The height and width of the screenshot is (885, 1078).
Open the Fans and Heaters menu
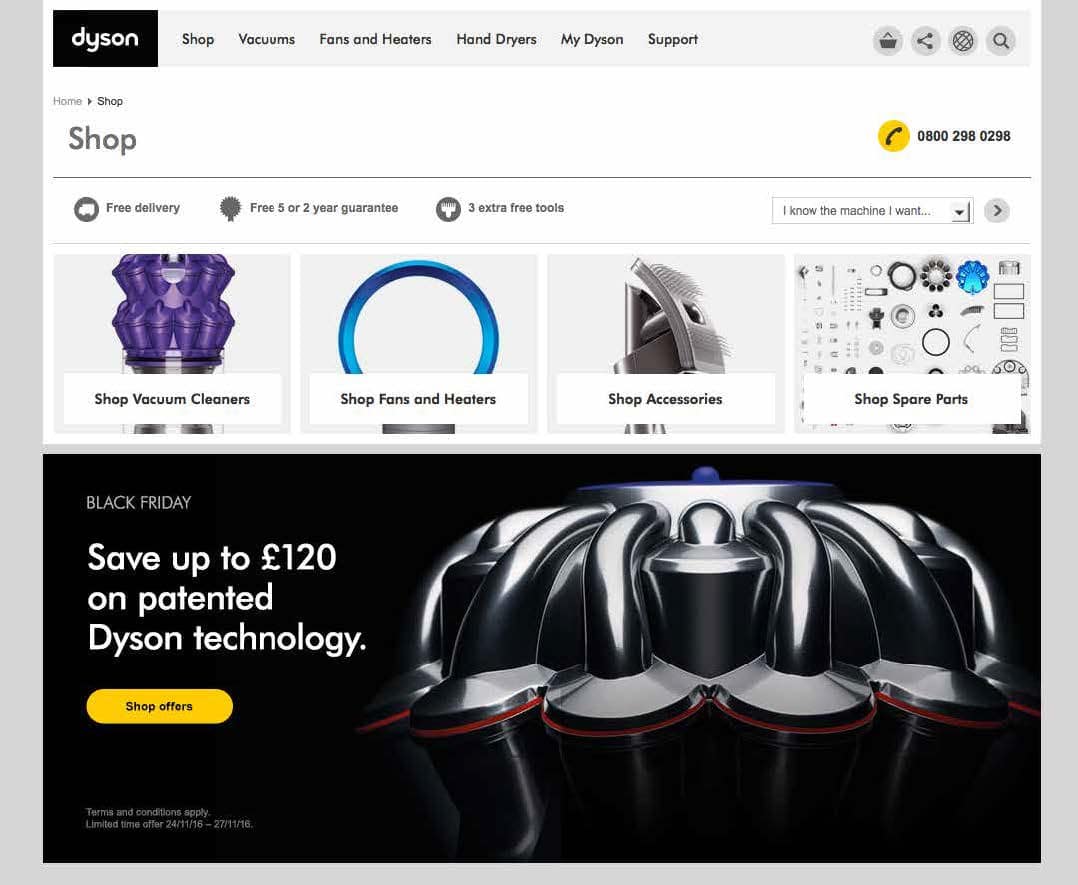[x=375, y=39]
